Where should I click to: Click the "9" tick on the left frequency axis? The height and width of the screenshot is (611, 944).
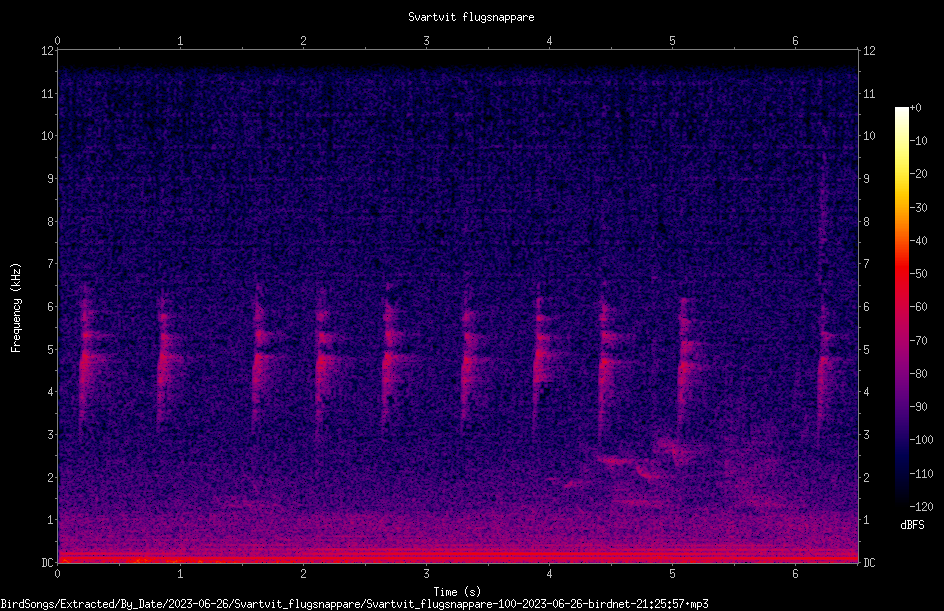pyautogui.click(x=50, y=179)
